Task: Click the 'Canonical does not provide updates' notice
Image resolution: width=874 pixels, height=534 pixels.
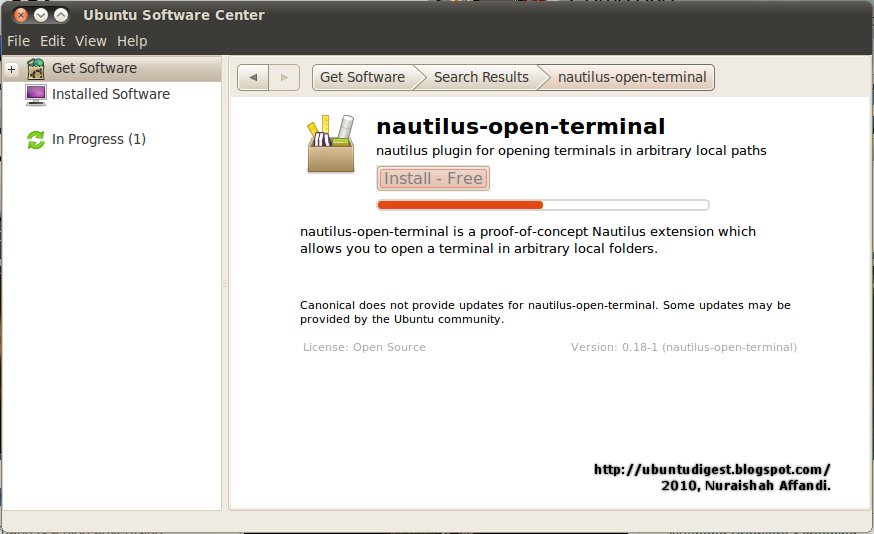Action: [545, 312]
